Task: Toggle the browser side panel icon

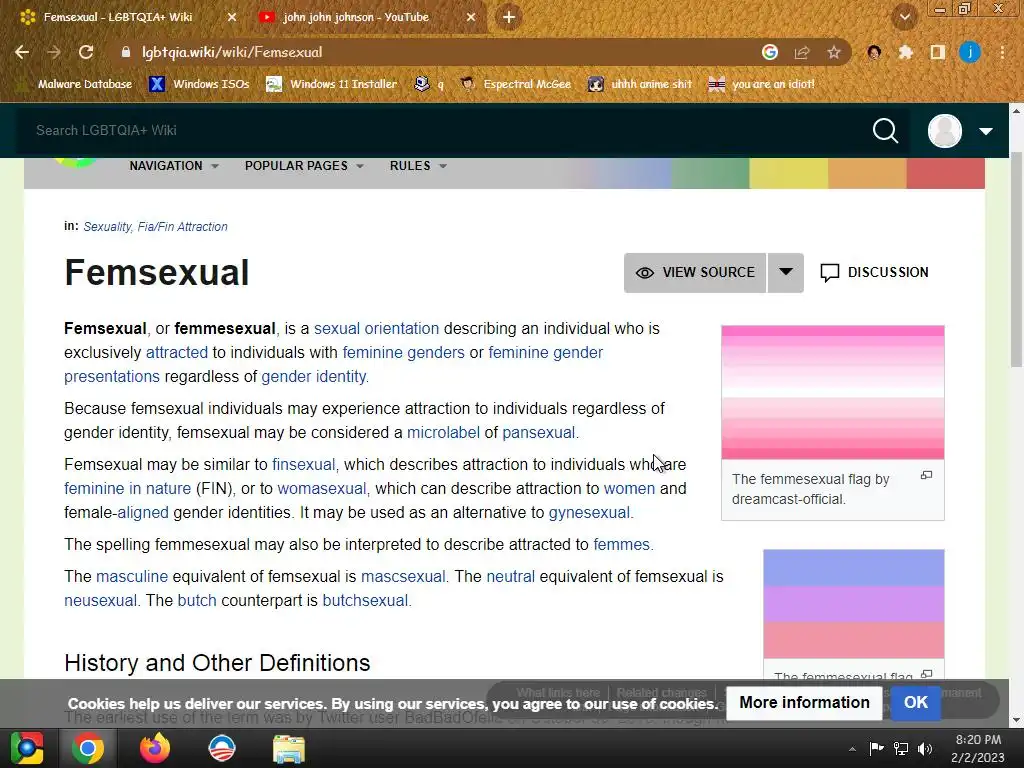Action: 938,52
